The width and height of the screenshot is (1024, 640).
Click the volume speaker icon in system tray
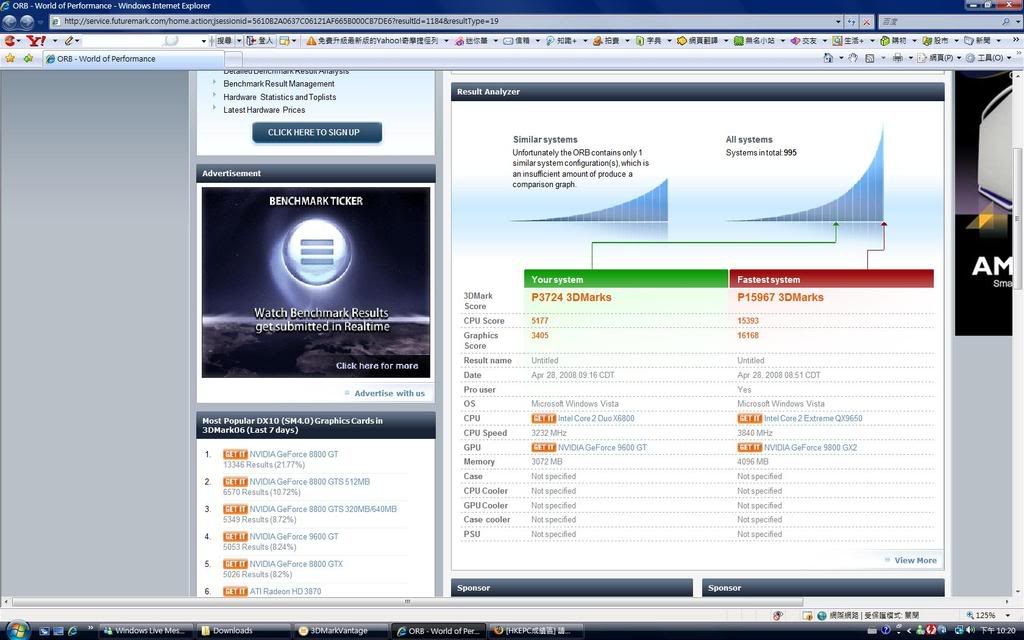click(x=969, y=630)
